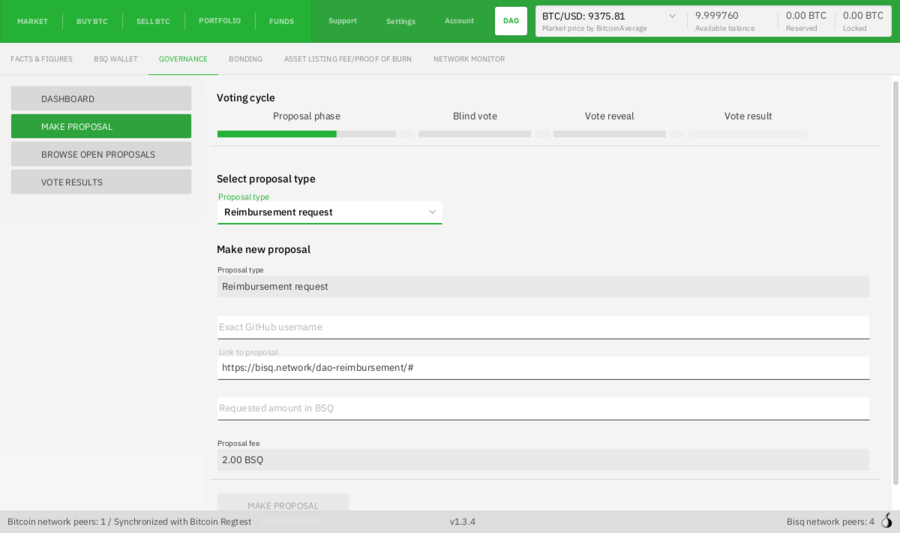Click the Bisq logo icon in status bar
The height and width of the screenshot is (533, 900).
(886, 521)
